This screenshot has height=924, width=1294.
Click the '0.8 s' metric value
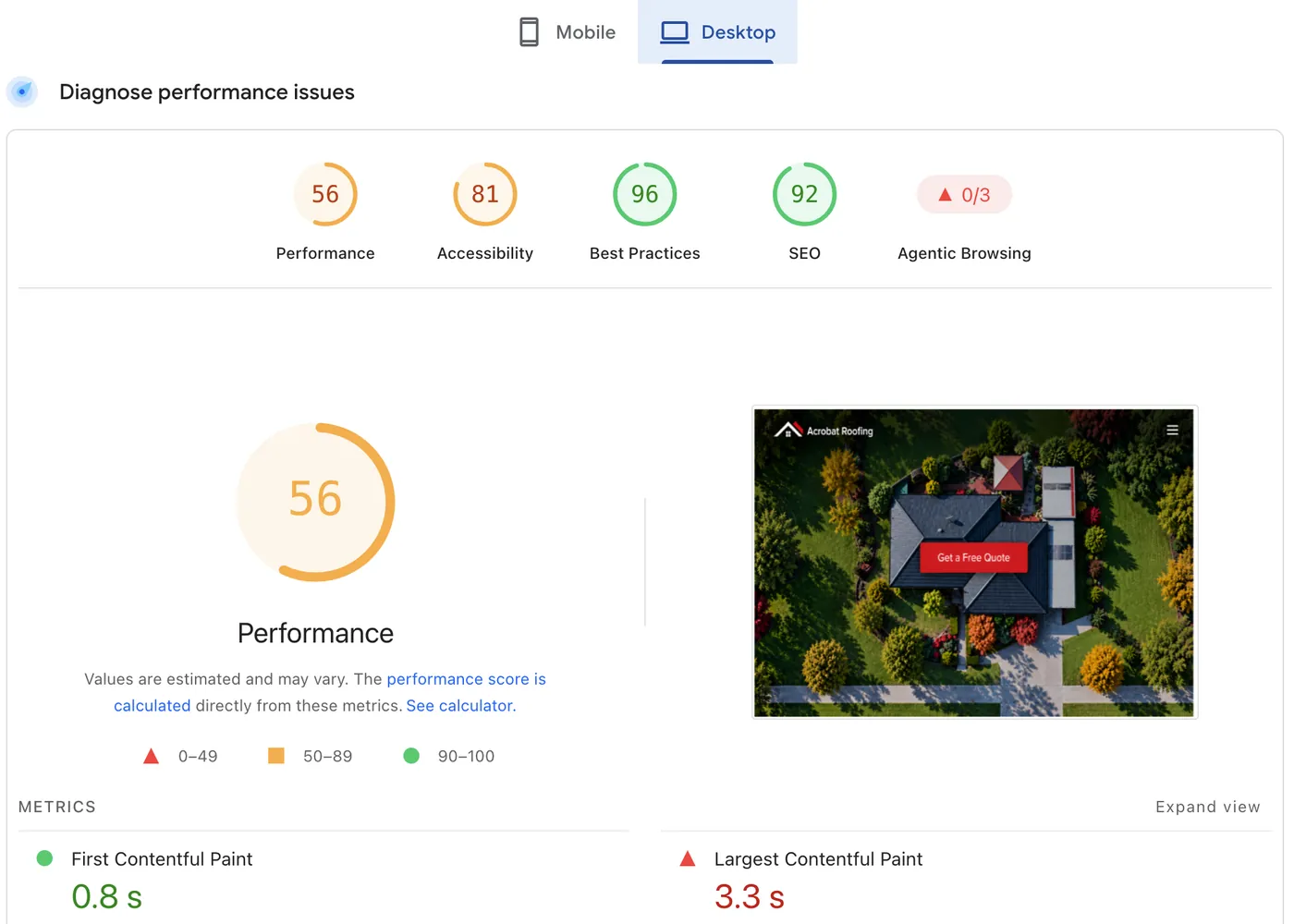pos(106,896)
